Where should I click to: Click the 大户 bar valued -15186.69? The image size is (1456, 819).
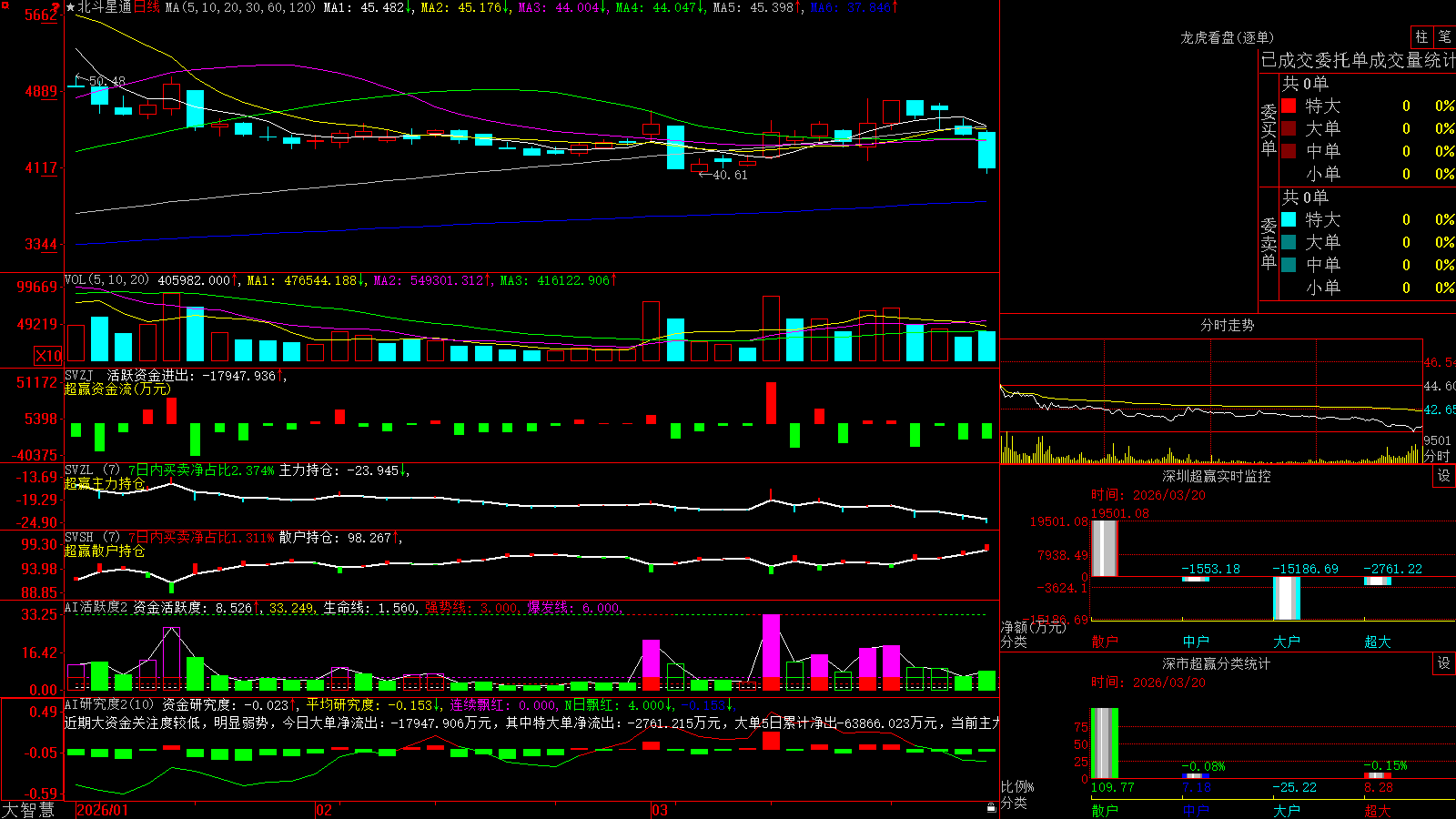click(1287, 598)
